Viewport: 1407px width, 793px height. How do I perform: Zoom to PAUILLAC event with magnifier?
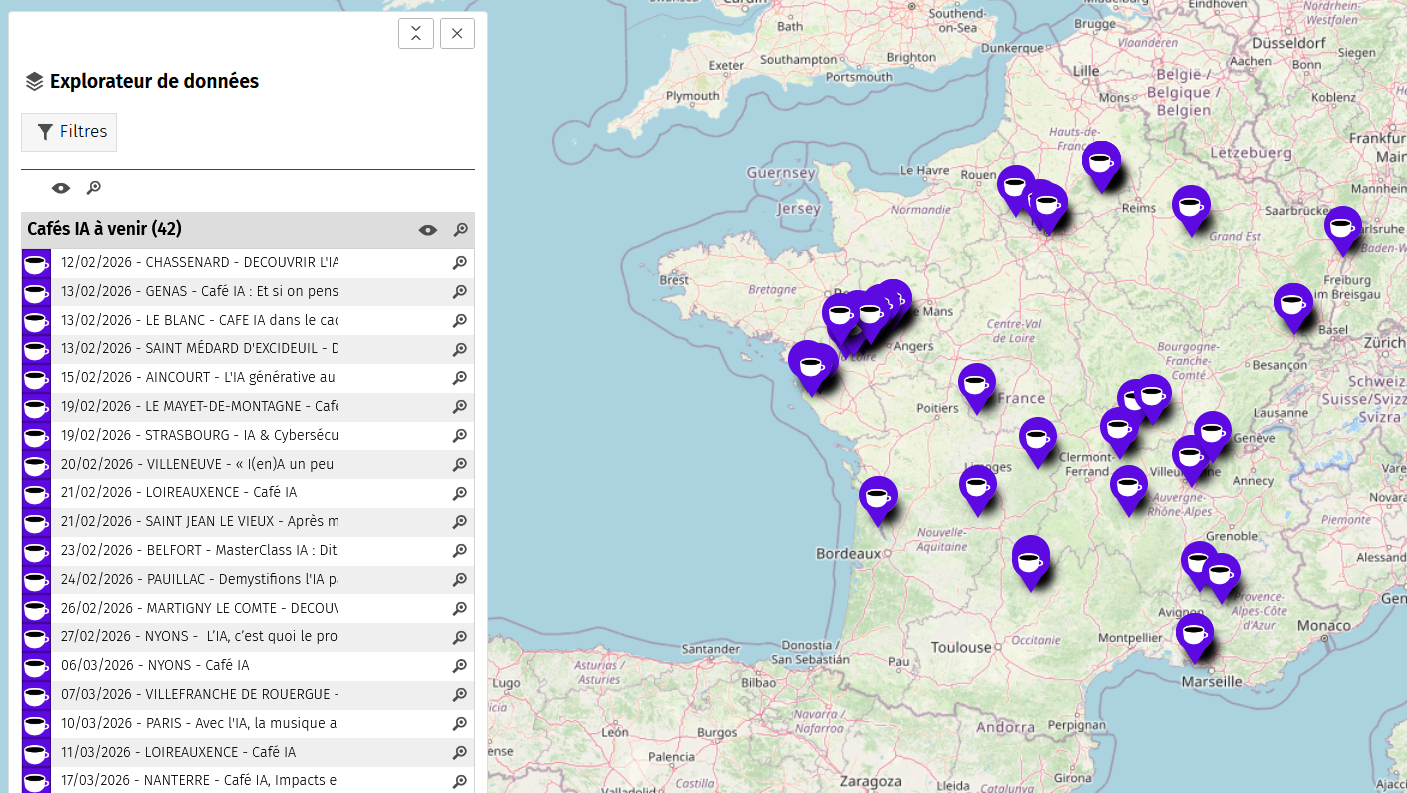[x=460, y=580]
